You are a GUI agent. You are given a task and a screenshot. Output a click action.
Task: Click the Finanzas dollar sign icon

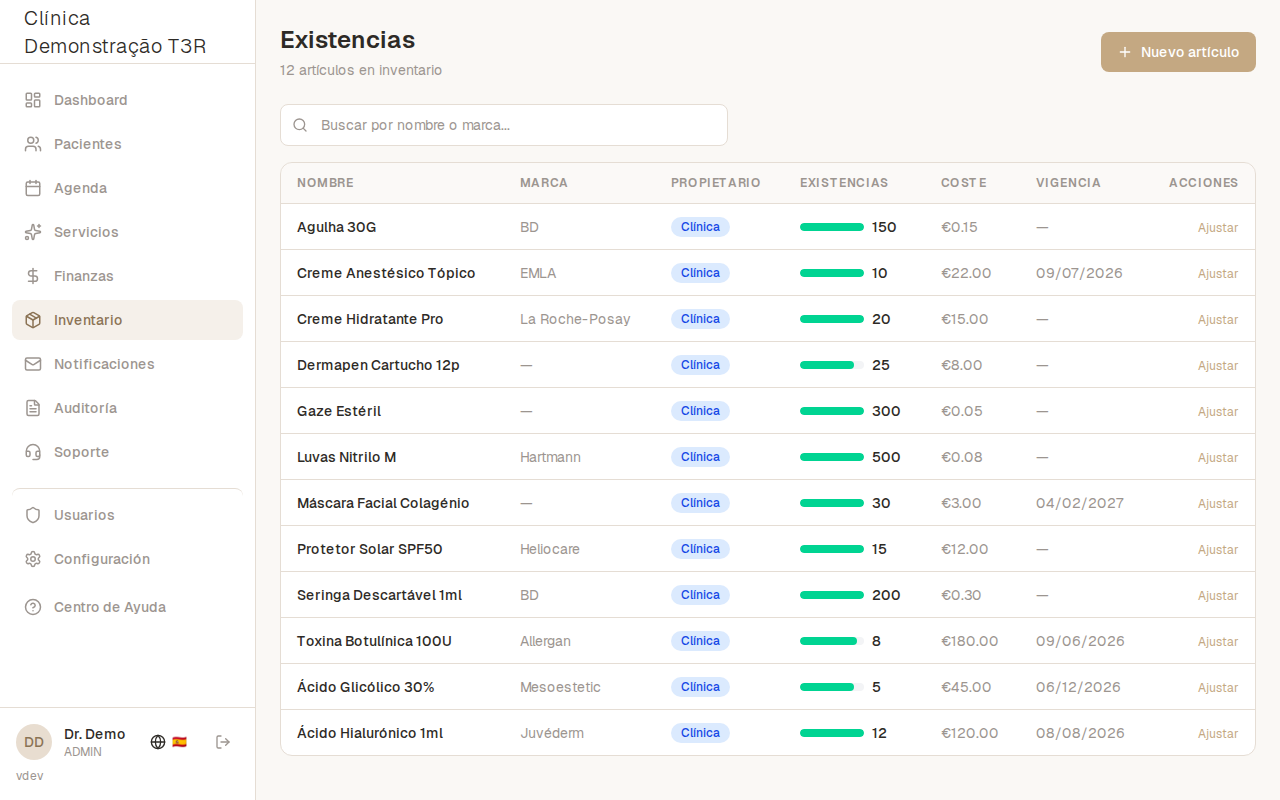pos(33,276)
